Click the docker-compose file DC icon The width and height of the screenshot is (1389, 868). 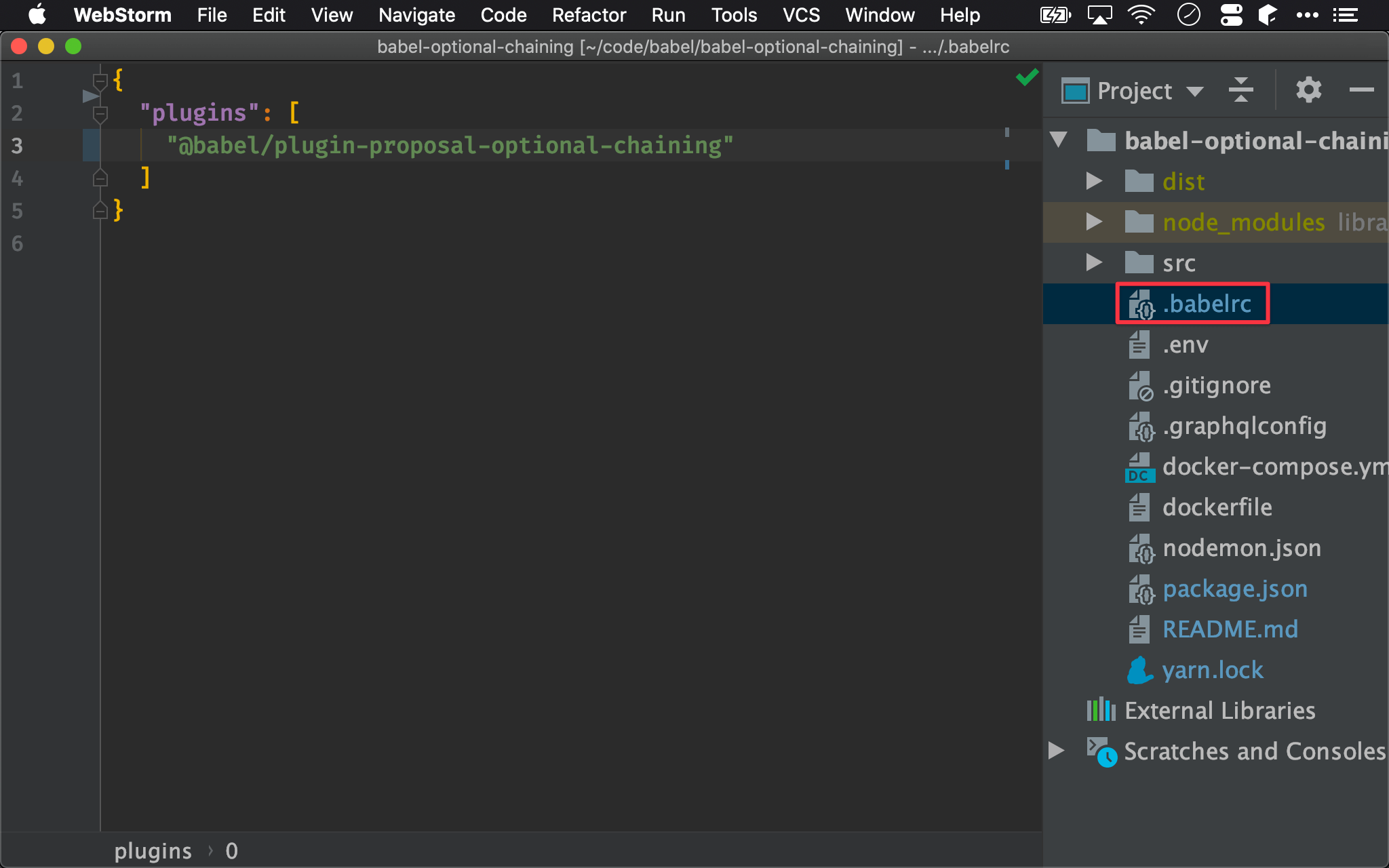[x=1140, y=467]
